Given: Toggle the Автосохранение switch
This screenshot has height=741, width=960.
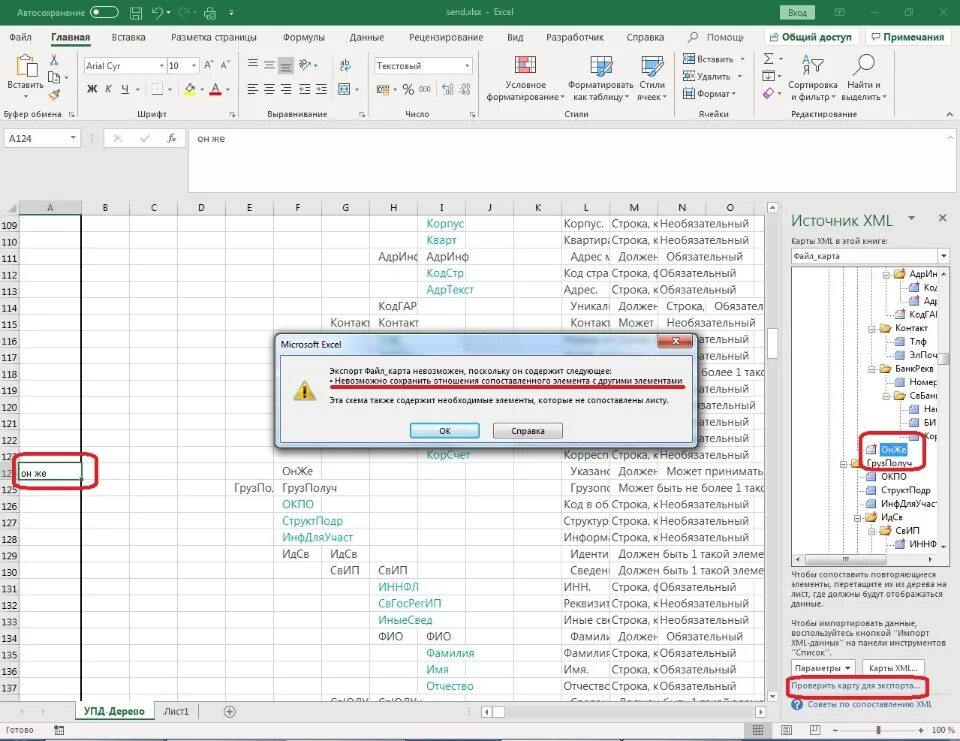Looking at the screenshot, I should coord(104,12).
